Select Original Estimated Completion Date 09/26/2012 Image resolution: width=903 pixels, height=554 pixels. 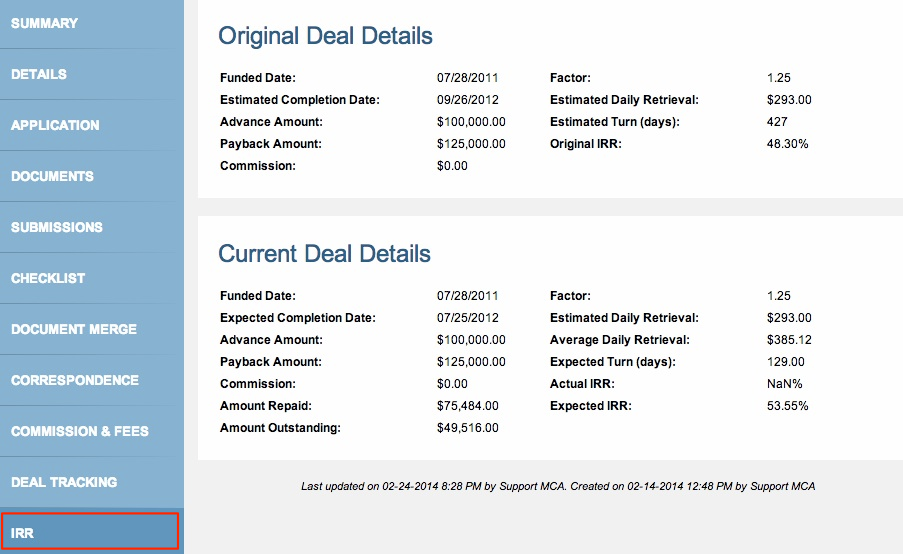click(x=468, y=100)
